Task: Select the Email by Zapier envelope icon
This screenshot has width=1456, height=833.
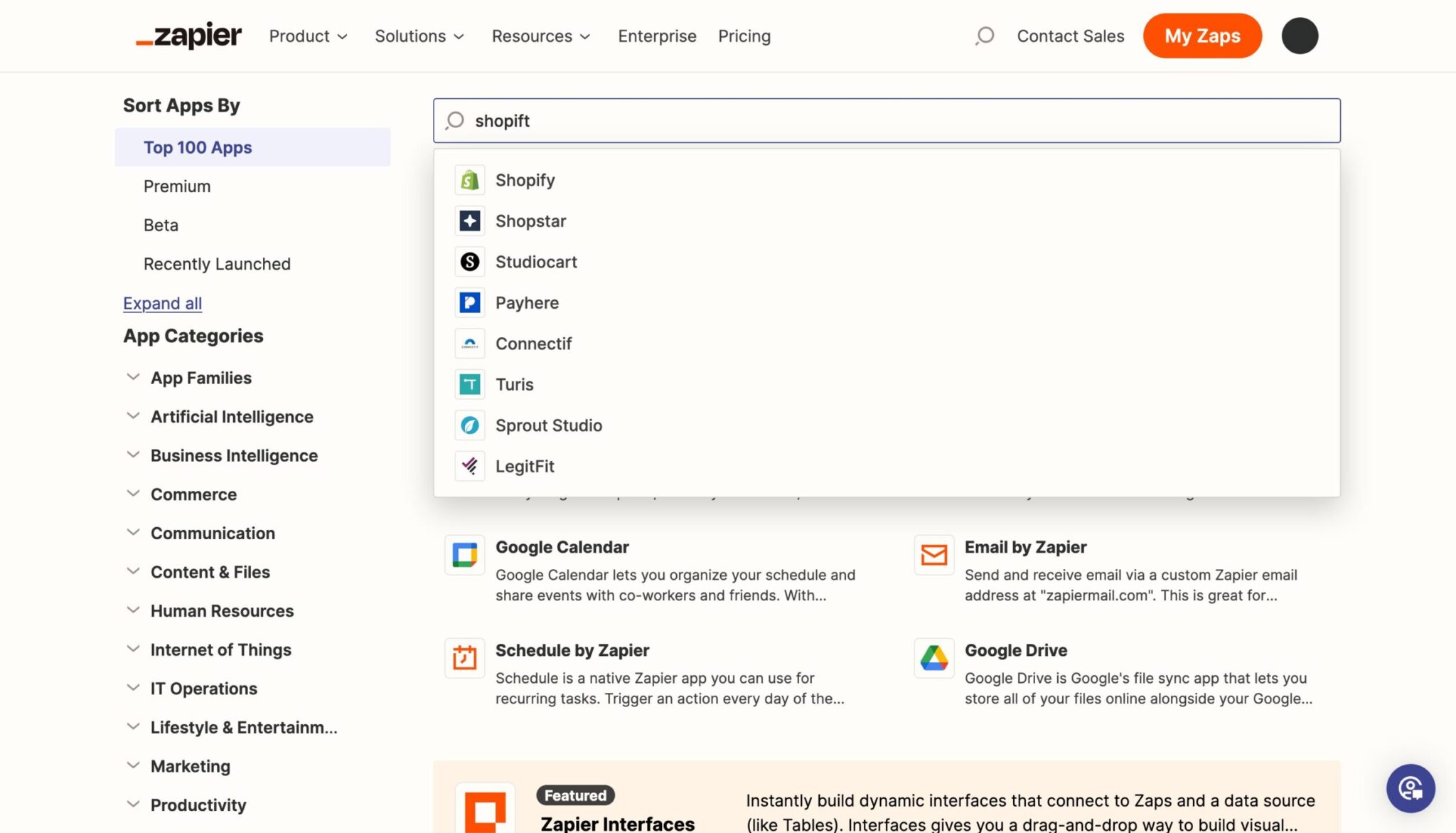Action: 933,555
